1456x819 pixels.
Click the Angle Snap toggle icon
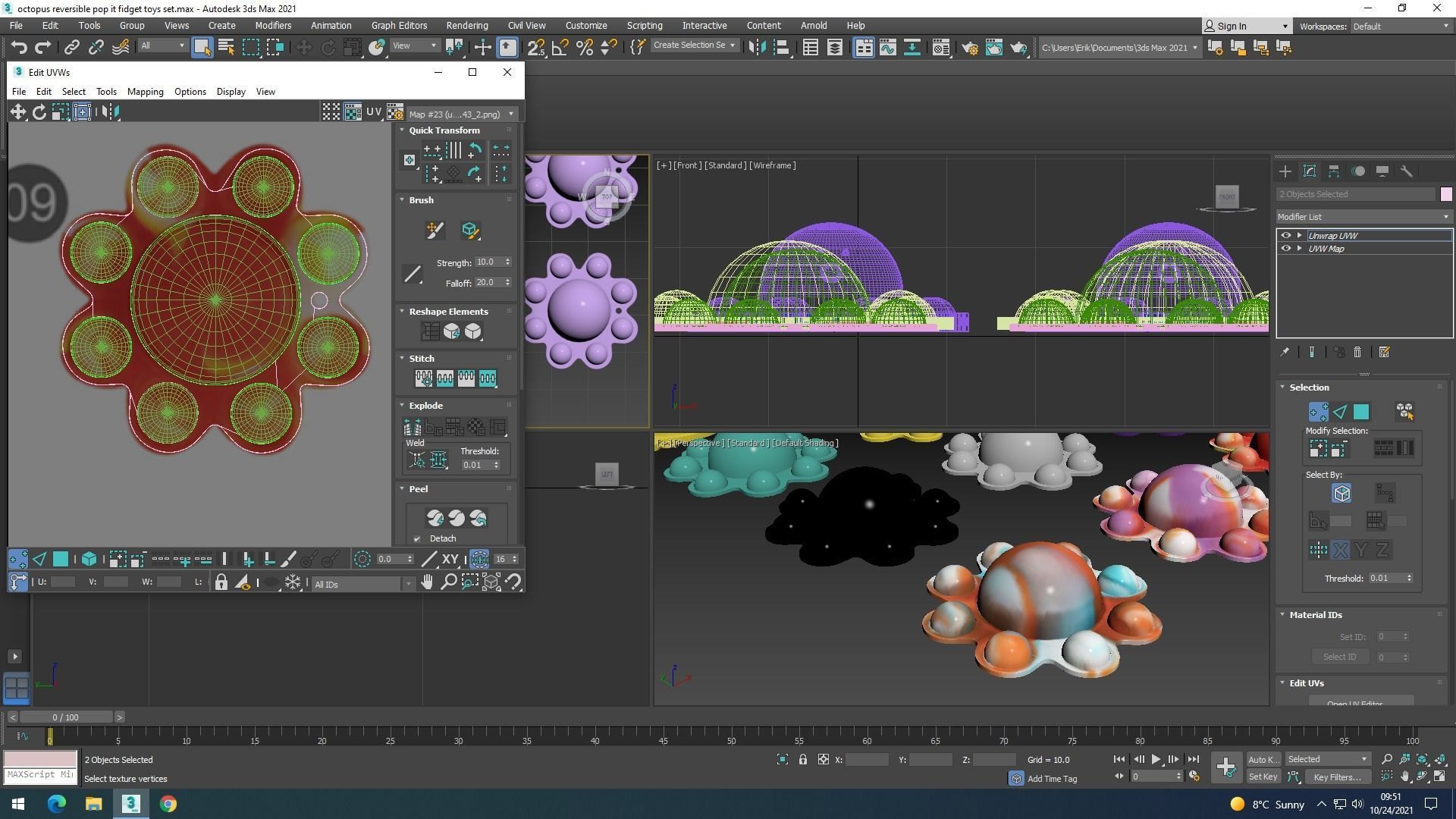click(560, 48)
